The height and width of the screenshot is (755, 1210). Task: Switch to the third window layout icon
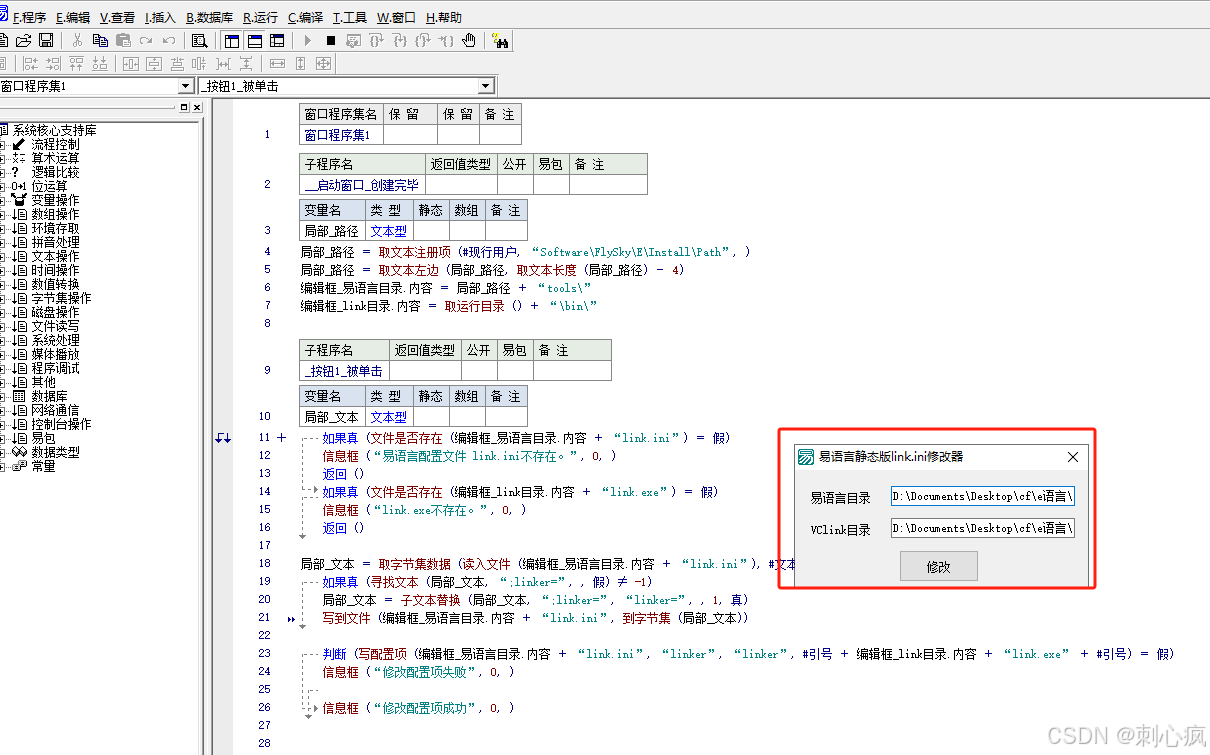[277, 40]
